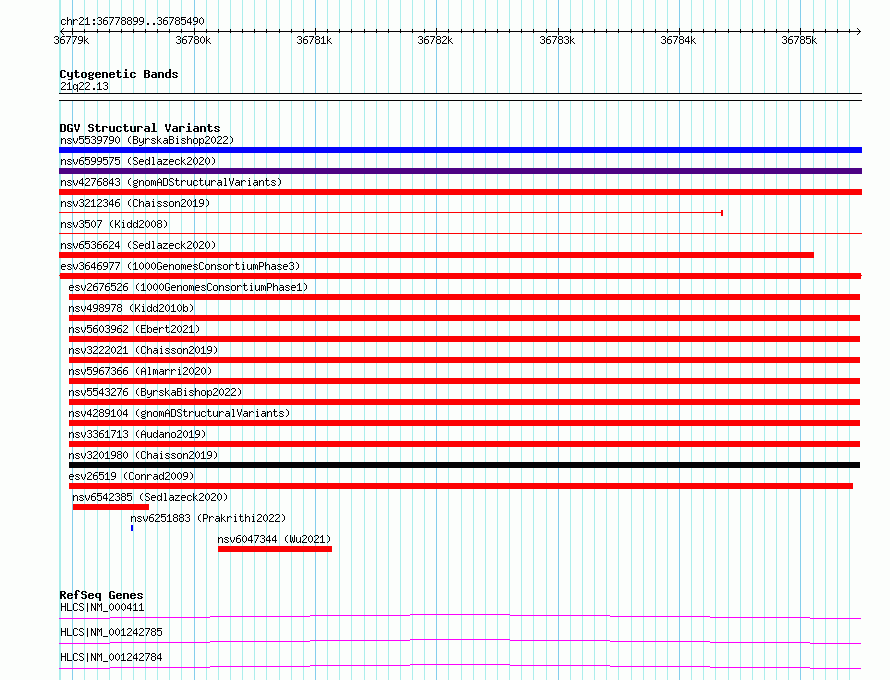Click the nsv3361713 (Audano2019) label
The image size is (890, 680).
click(137, 434)
